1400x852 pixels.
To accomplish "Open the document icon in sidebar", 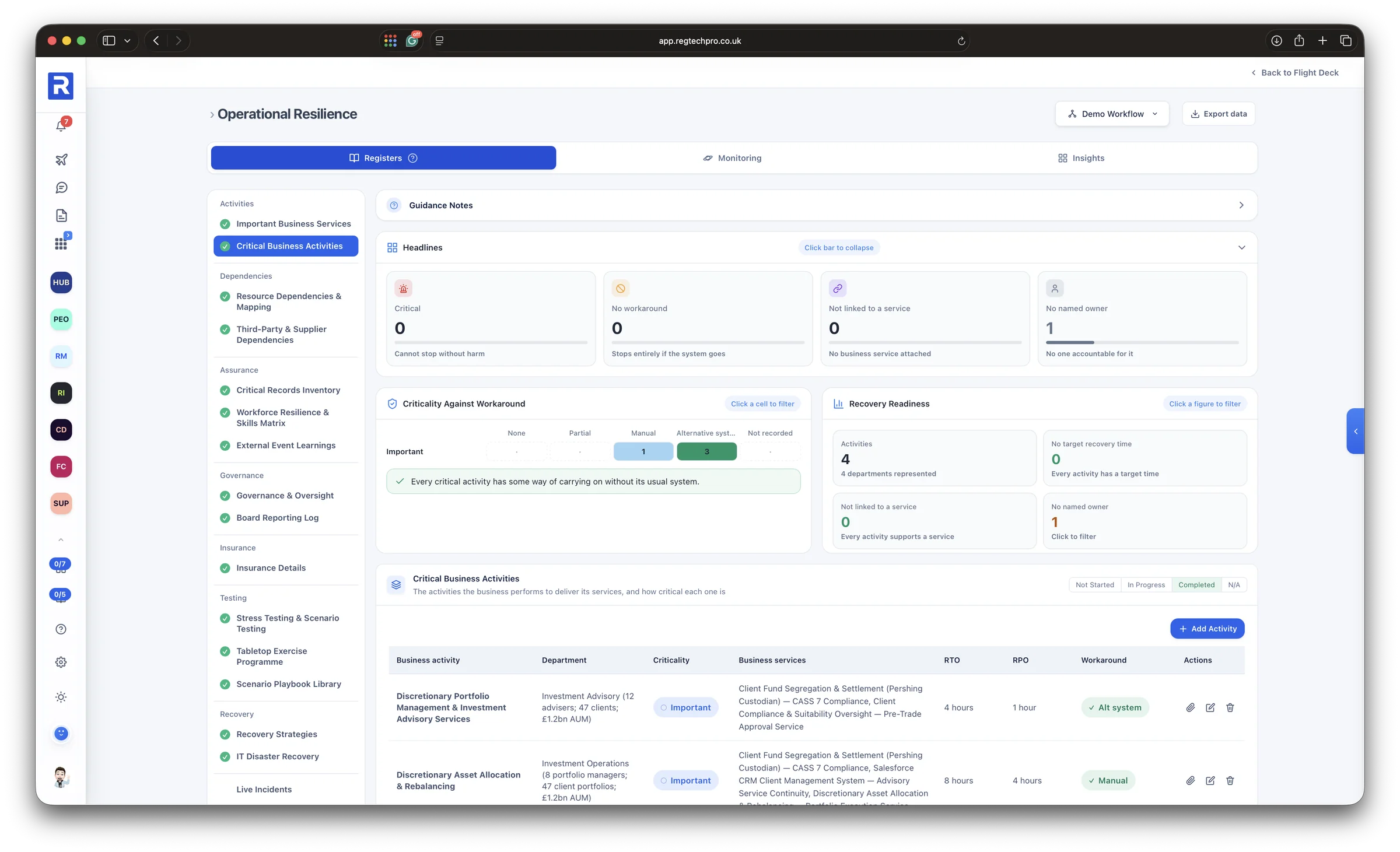I will click(61, 216).
